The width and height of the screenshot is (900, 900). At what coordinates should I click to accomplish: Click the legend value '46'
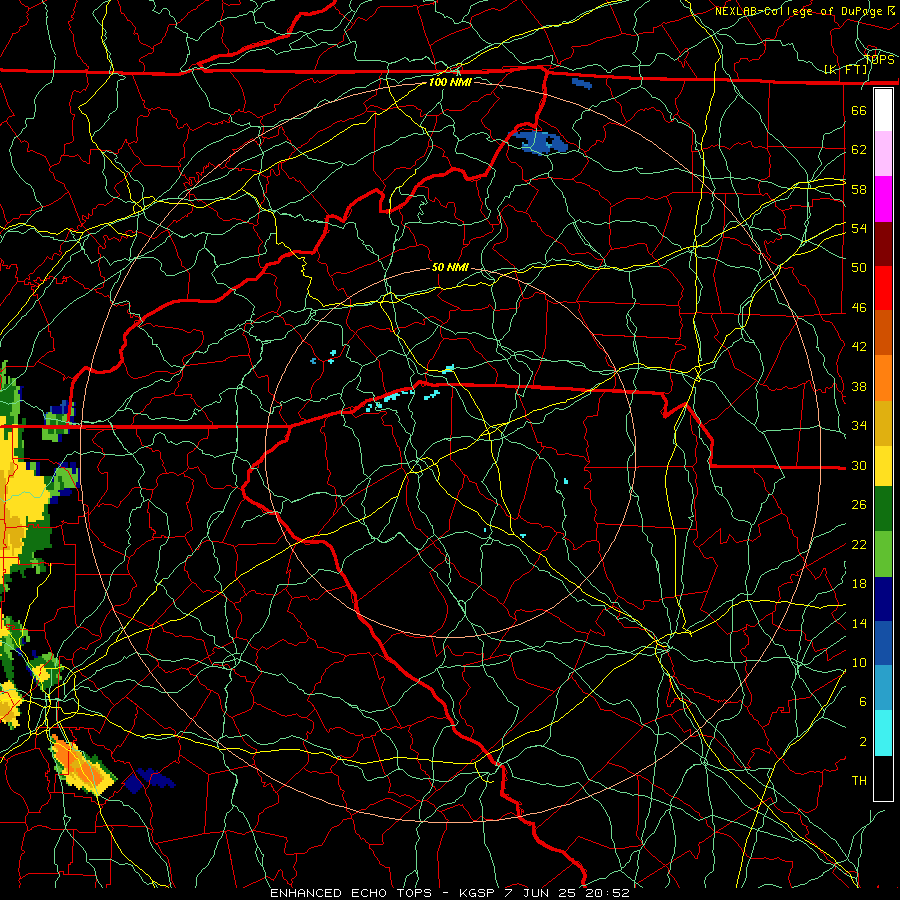859,308
